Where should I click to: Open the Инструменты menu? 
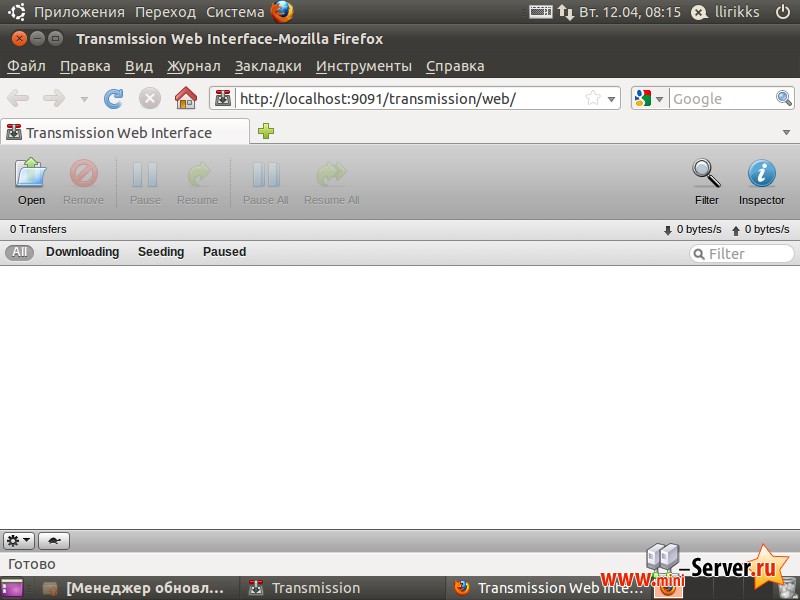tap(363, 66)
